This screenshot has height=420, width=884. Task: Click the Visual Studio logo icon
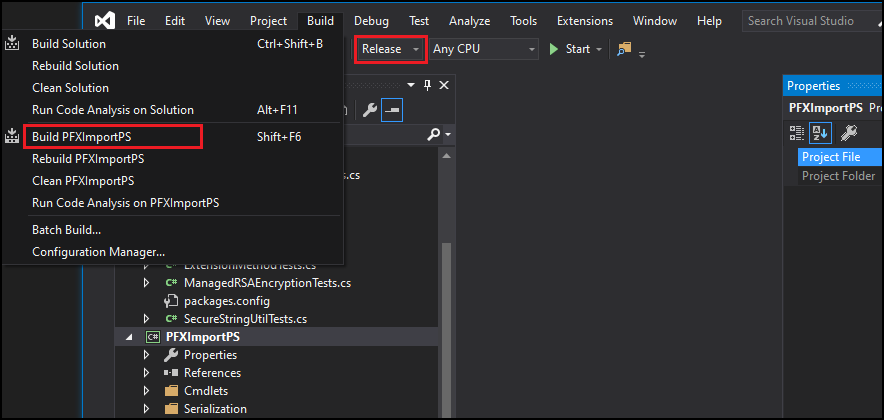pos(105,21)
